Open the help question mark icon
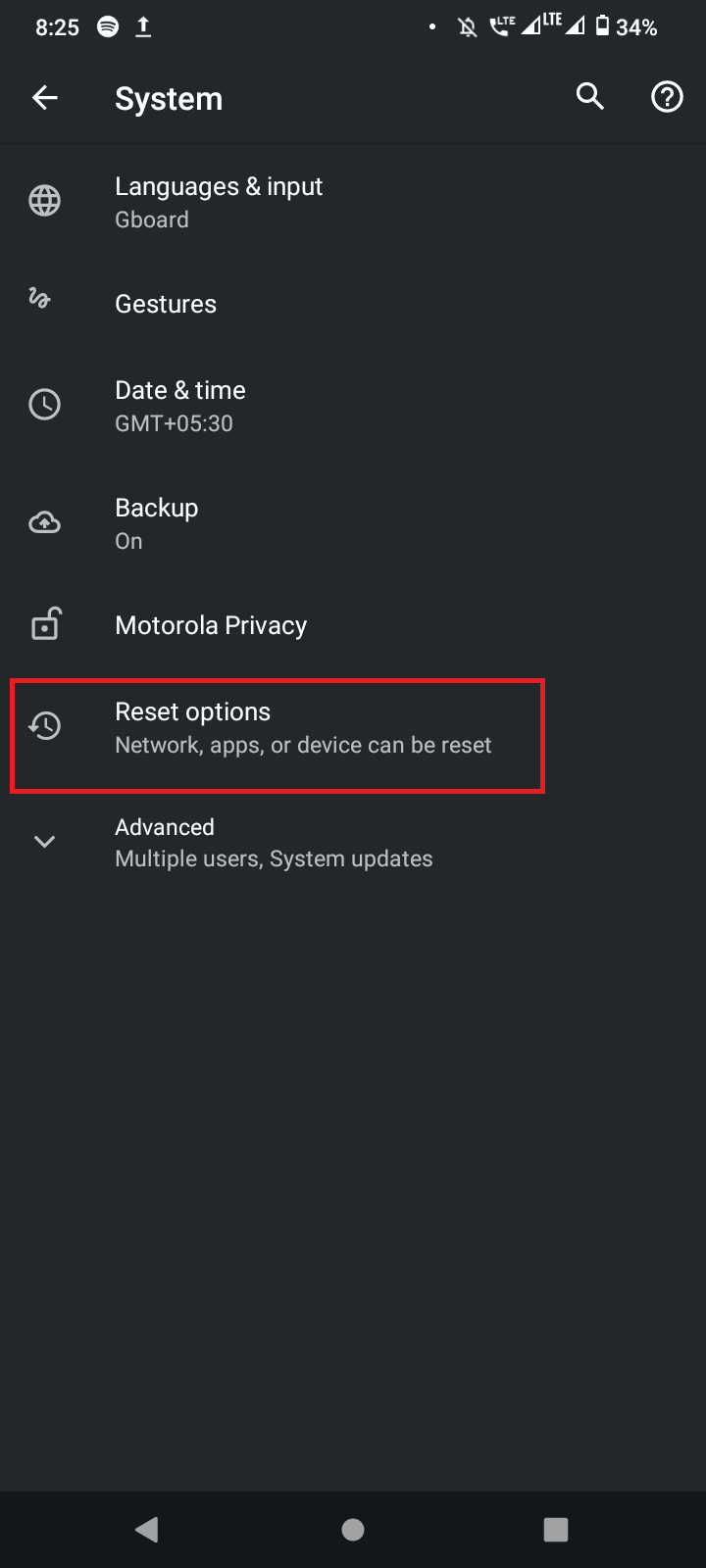This screenshot has height=1568, width=706. click(667, 97)
